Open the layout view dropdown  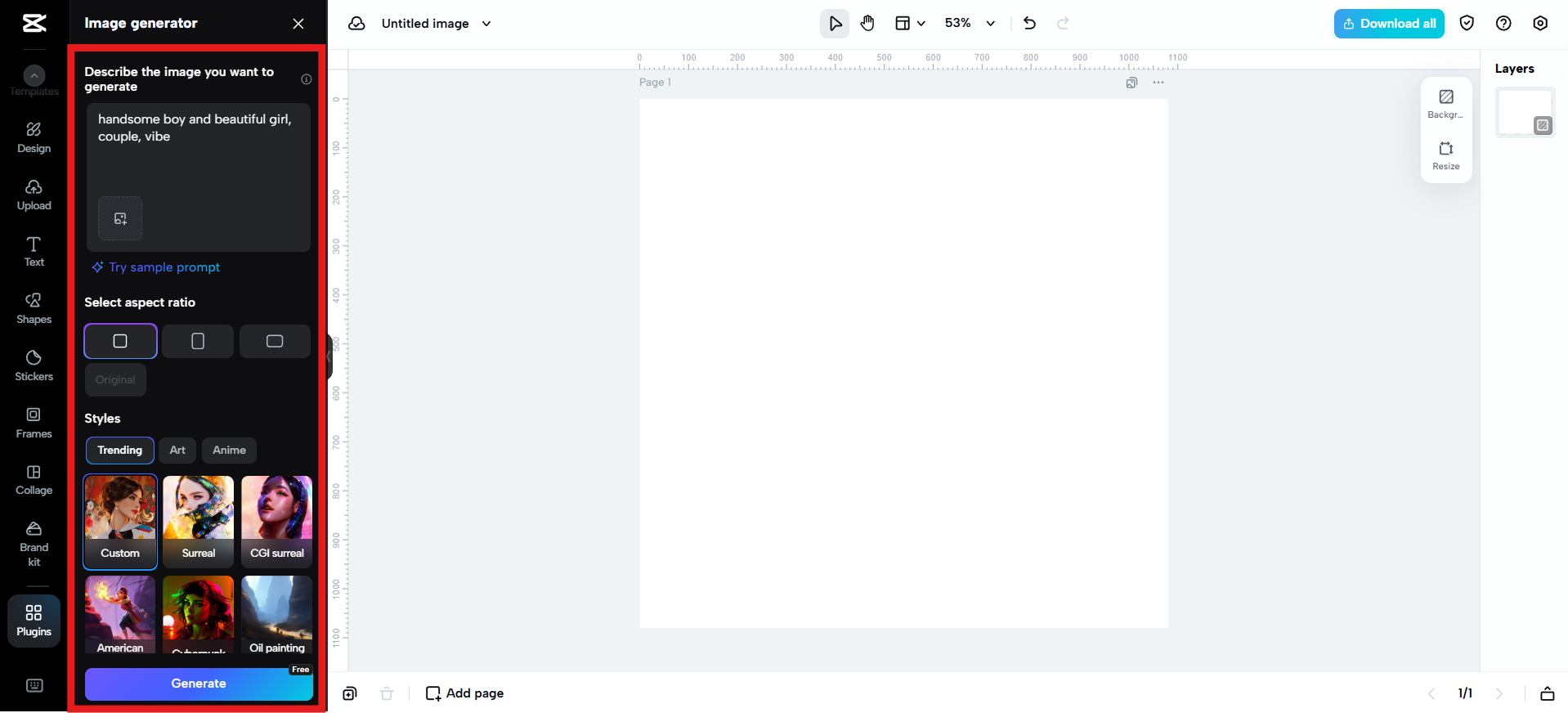point(909,24)
